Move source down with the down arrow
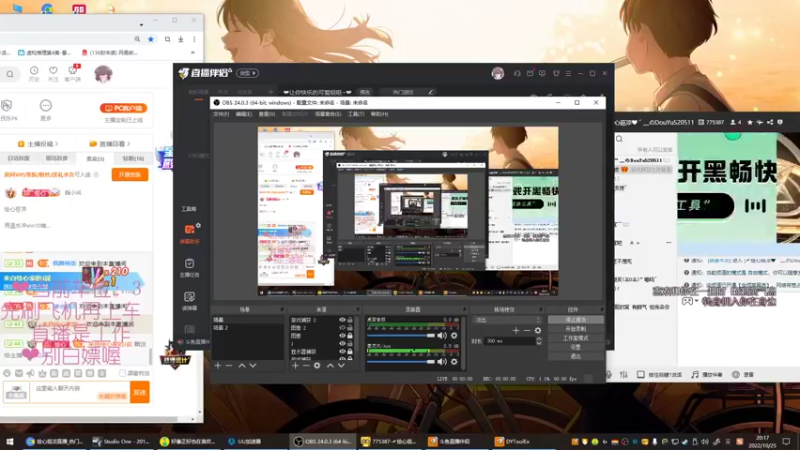This screenshot has height=450, width=800. click(341, 366)
